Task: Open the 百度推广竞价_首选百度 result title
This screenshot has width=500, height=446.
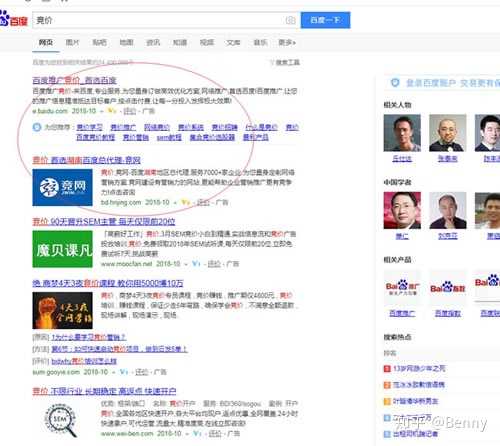Action: click(74, 80)
